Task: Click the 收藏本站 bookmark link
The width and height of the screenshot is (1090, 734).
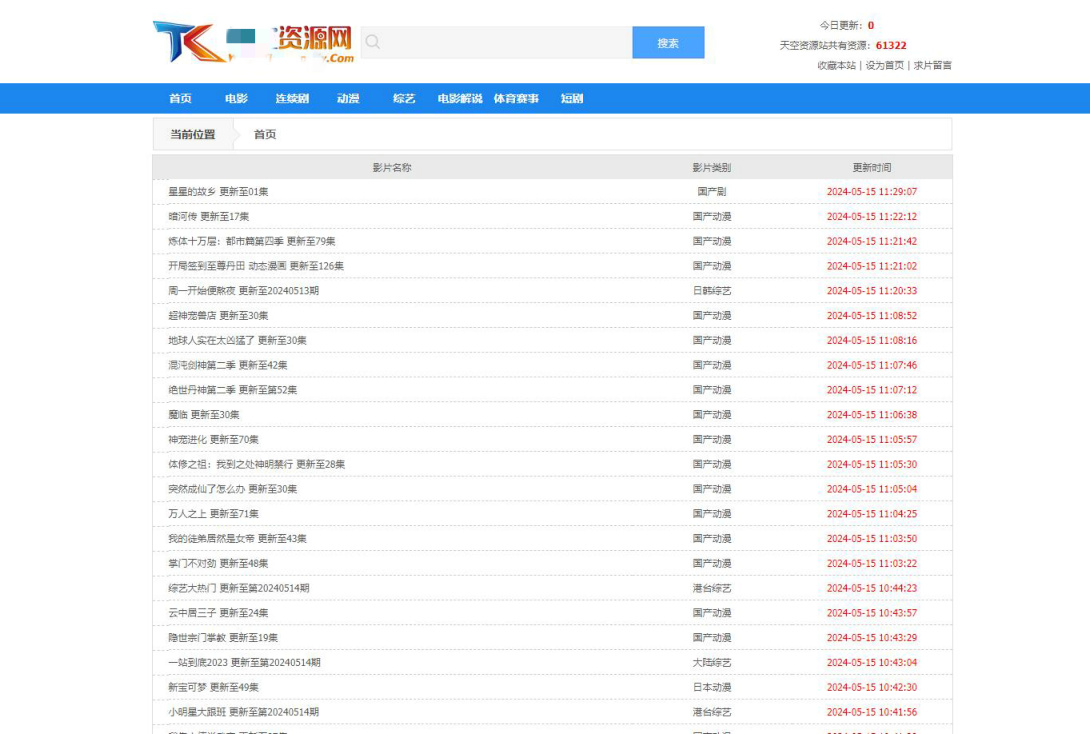Action: [836, 65]
